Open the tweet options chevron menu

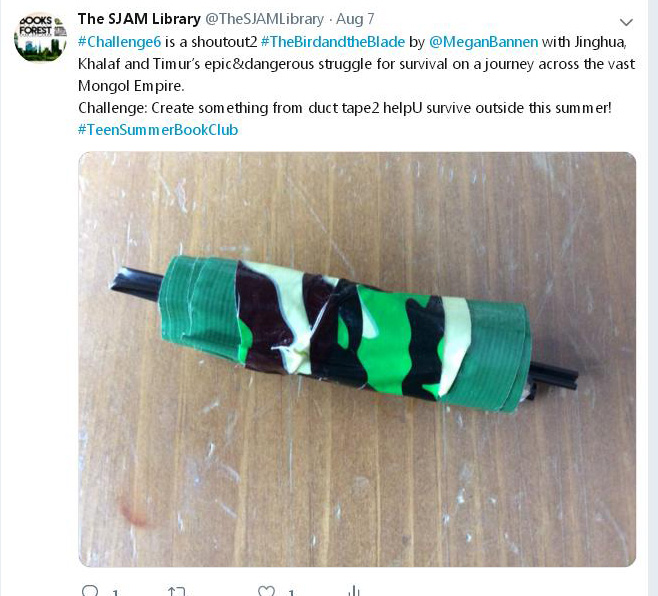tap(626, 22)
